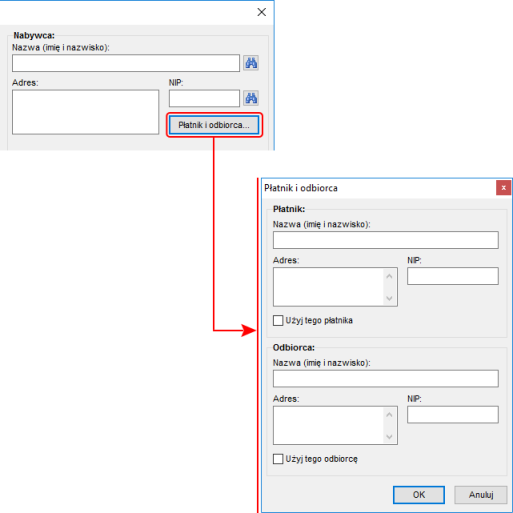Close the Nabywca window with X
Viewport: 513px width, 513px height.
(x=262, y=12)
